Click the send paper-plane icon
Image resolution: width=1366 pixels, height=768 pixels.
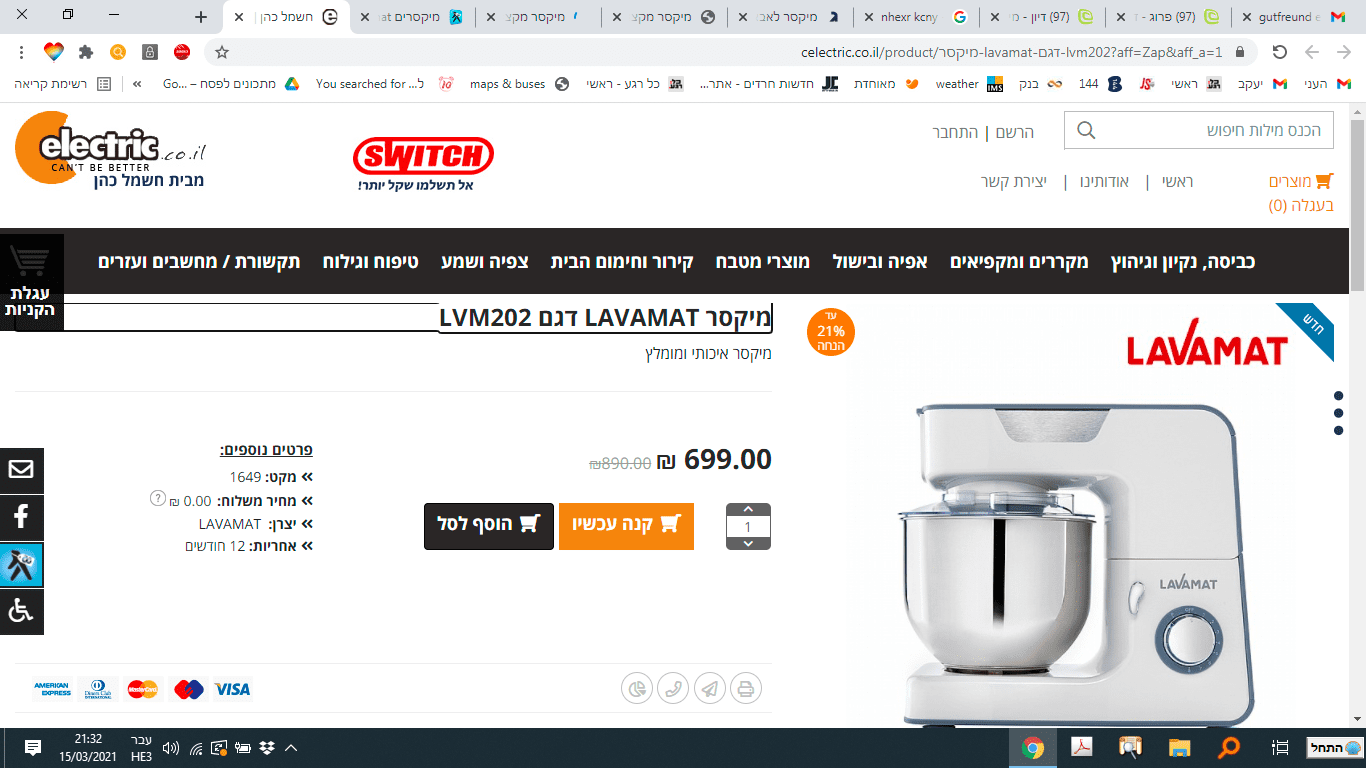709,688
